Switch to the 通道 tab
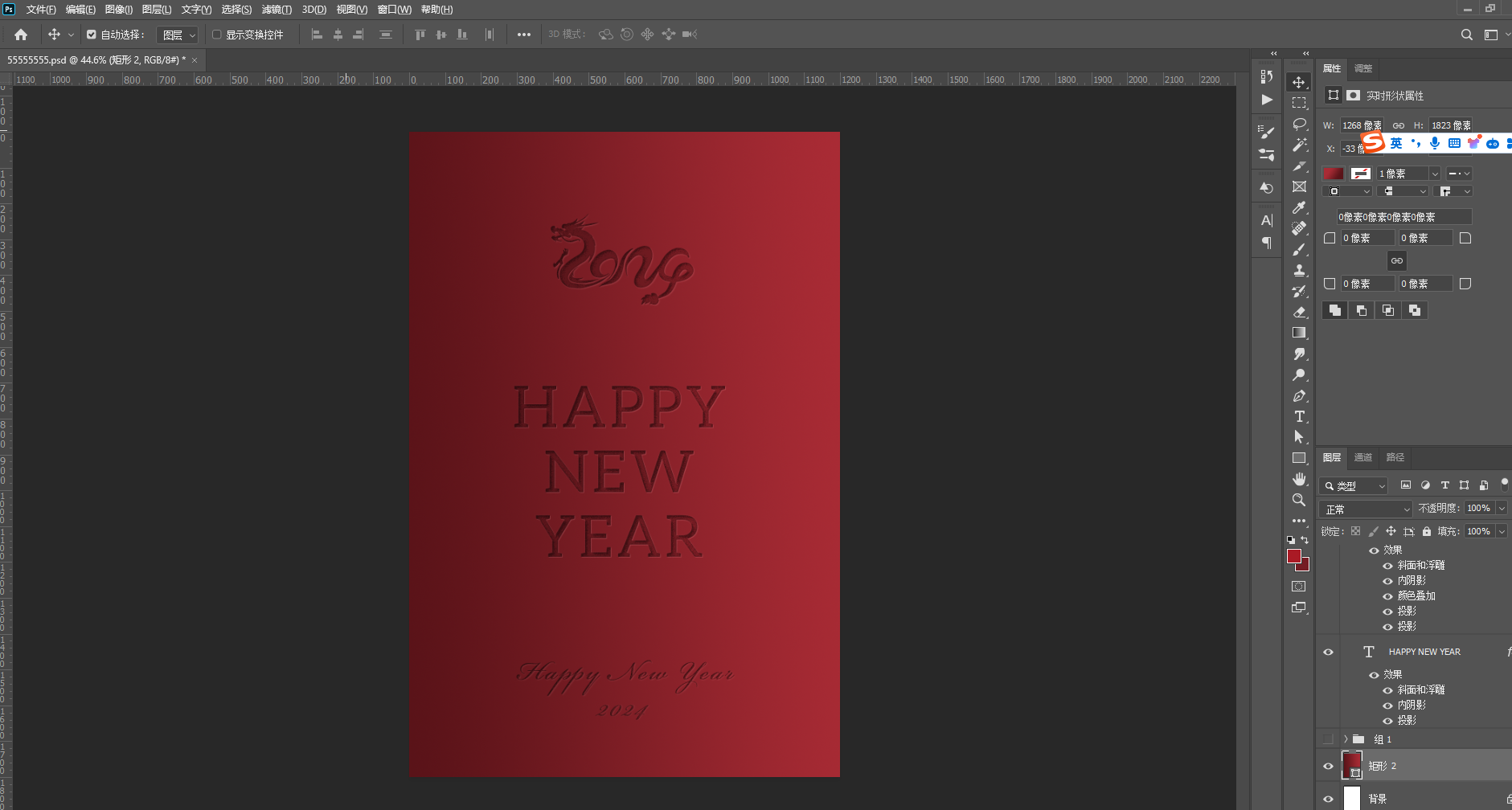The height and width of the screenshot is (810, 1512). tap(1362, 457)
